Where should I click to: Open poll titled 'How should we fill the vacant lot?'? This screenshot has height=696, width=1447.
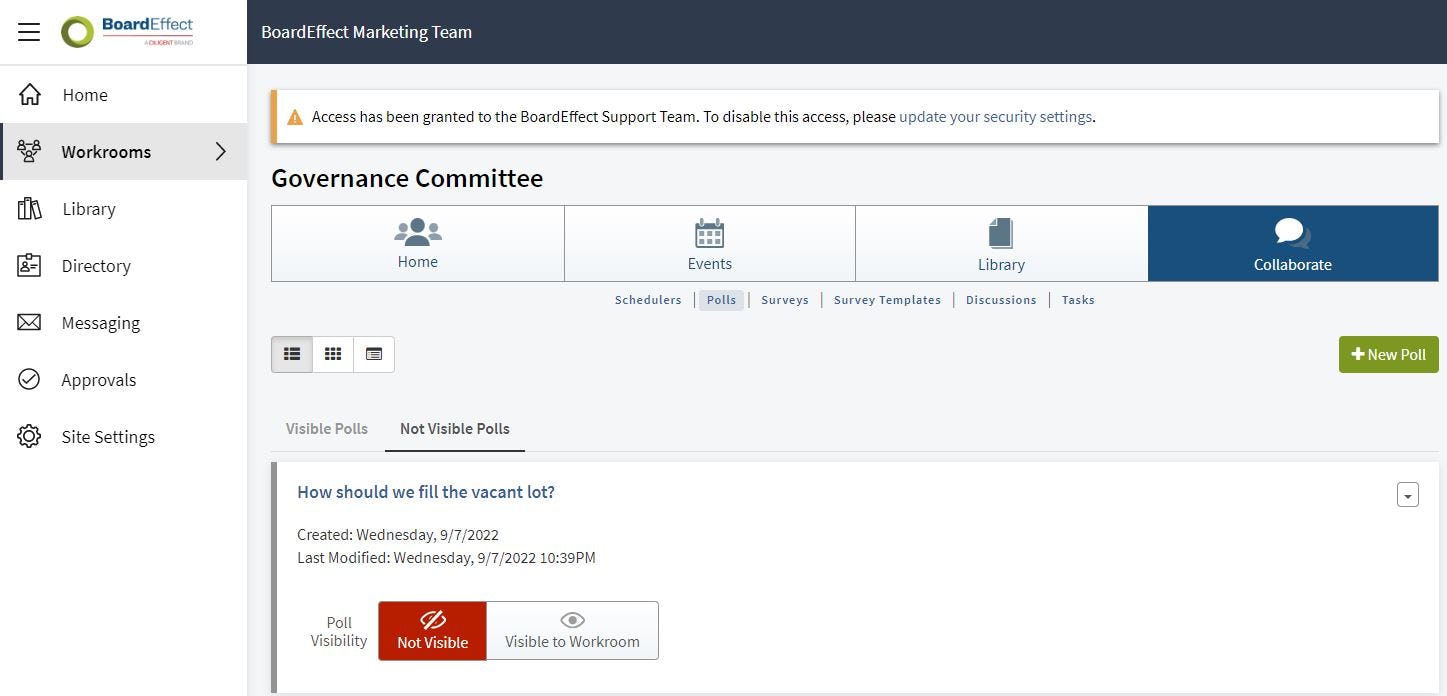tap(425, 491)
